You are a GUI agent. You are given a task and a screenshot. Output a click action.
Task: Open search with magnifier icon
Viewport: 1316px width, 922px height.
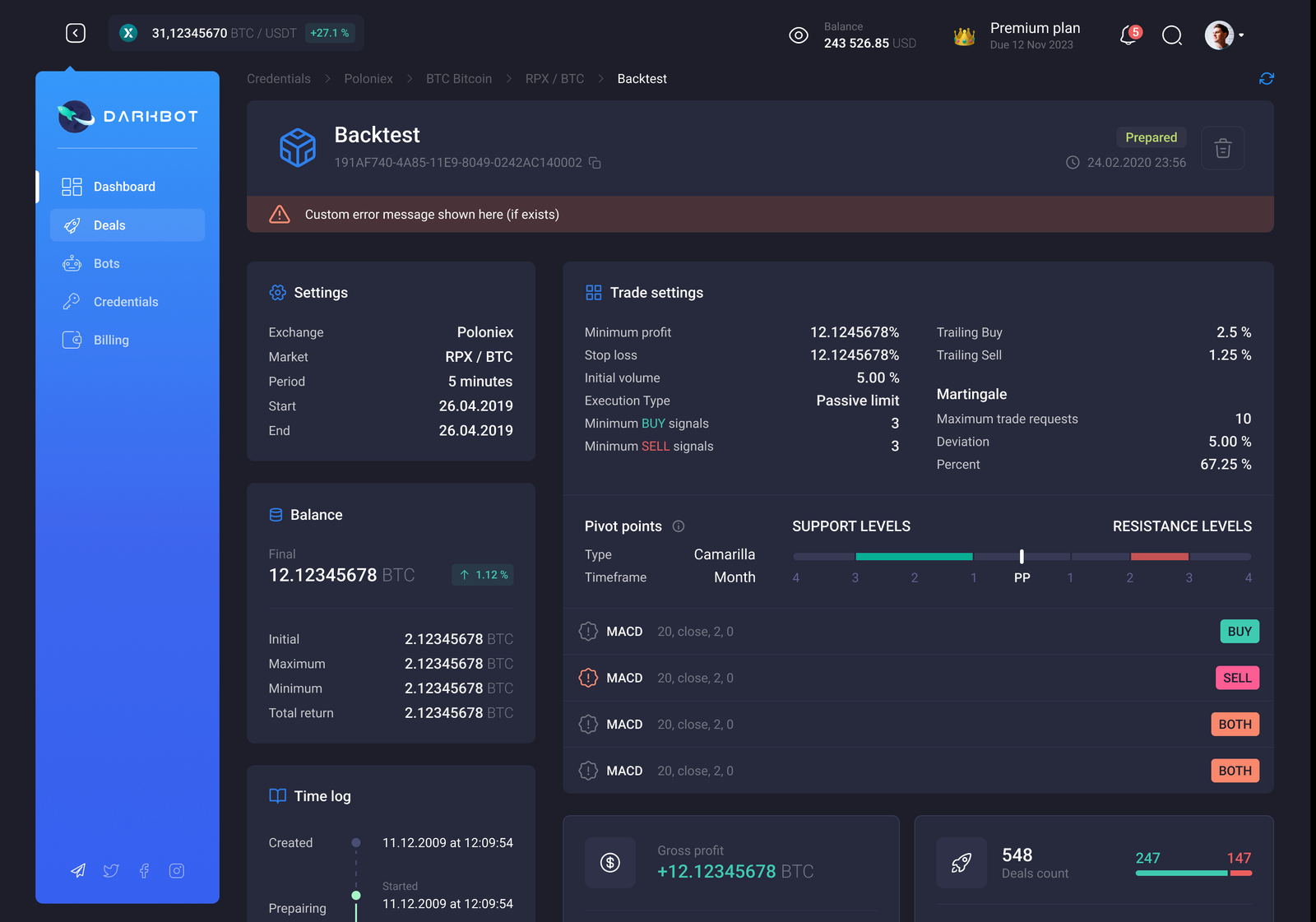coord(1171,35)
